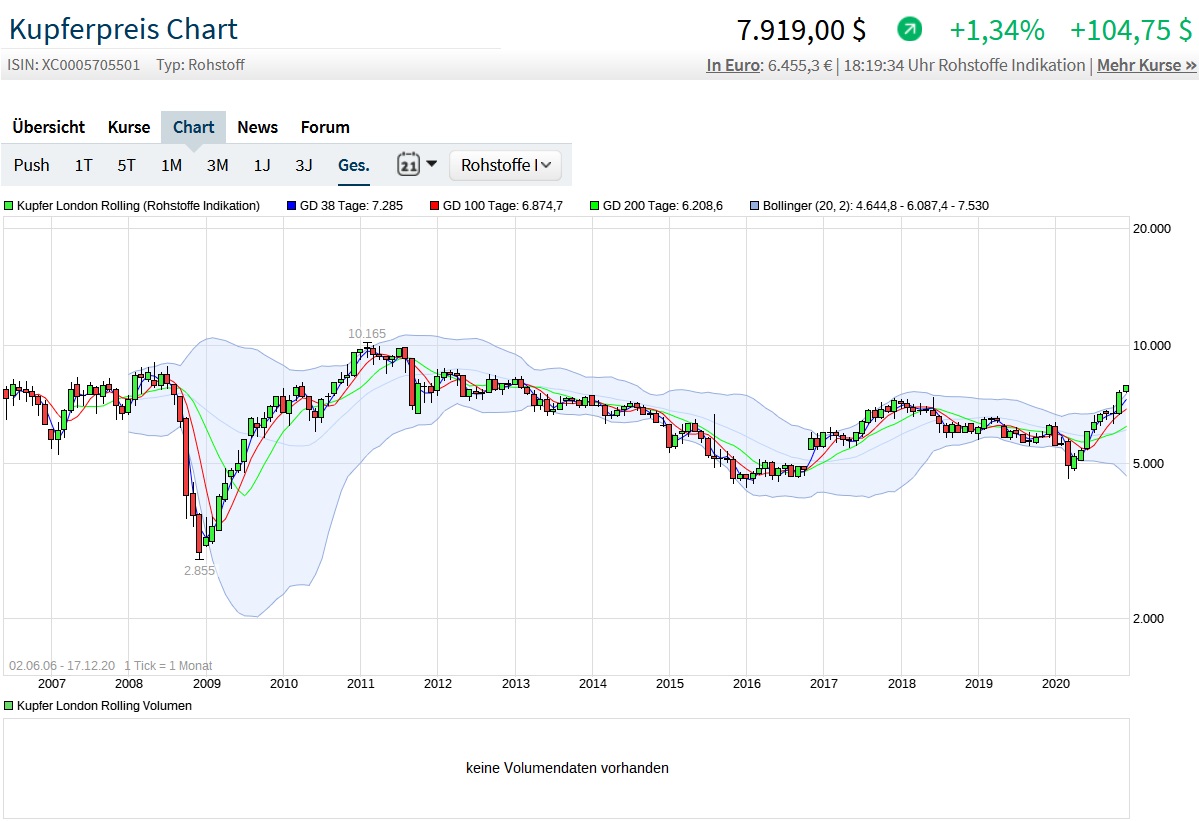1199x821 pixels.
Task: Switch to the Übersicht tab
Action: [x=48, y=127]
